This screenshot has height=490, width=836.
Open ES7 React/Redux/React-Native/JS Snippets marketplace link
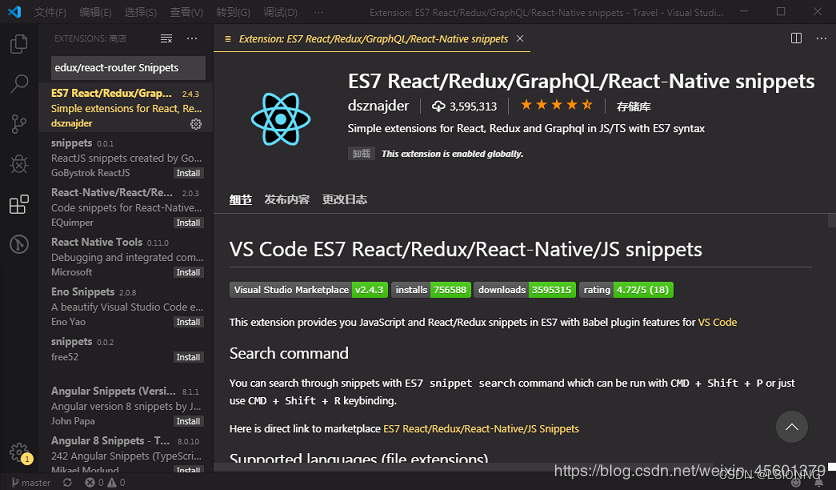click(x=481, y=429)
